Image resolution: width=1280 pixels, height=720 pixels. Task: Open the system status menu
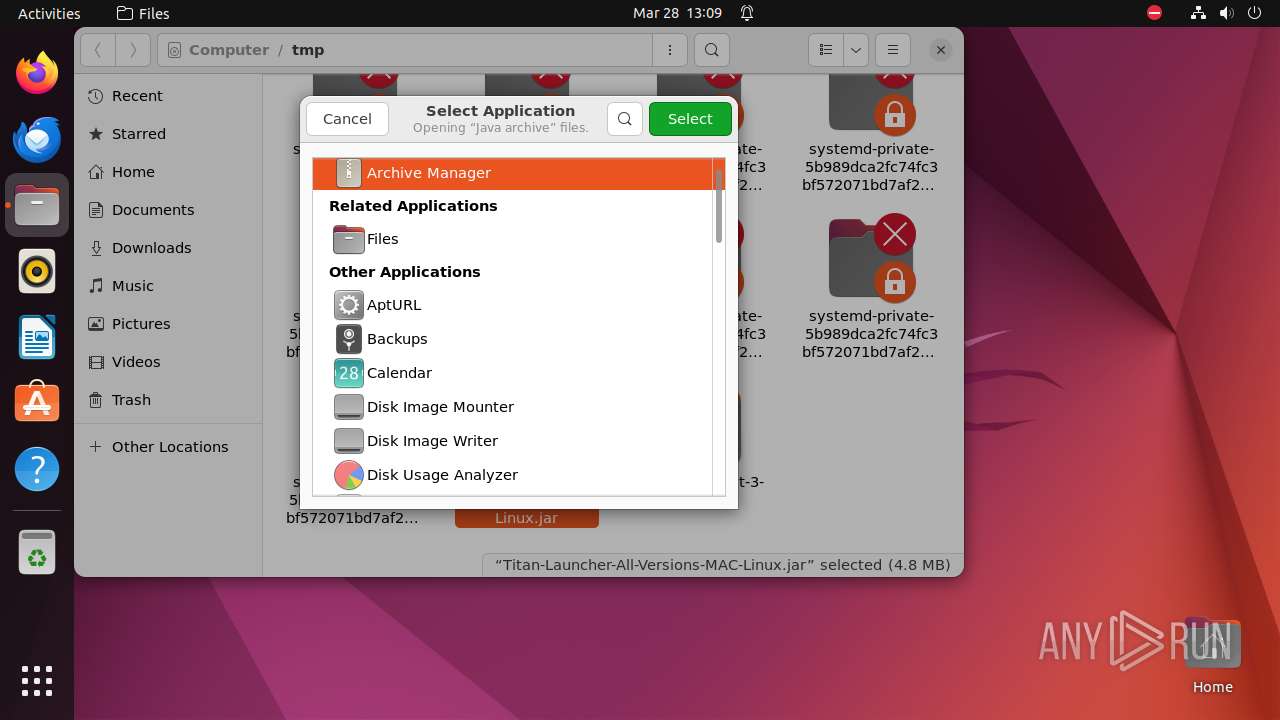click(x=1226, y=13)
